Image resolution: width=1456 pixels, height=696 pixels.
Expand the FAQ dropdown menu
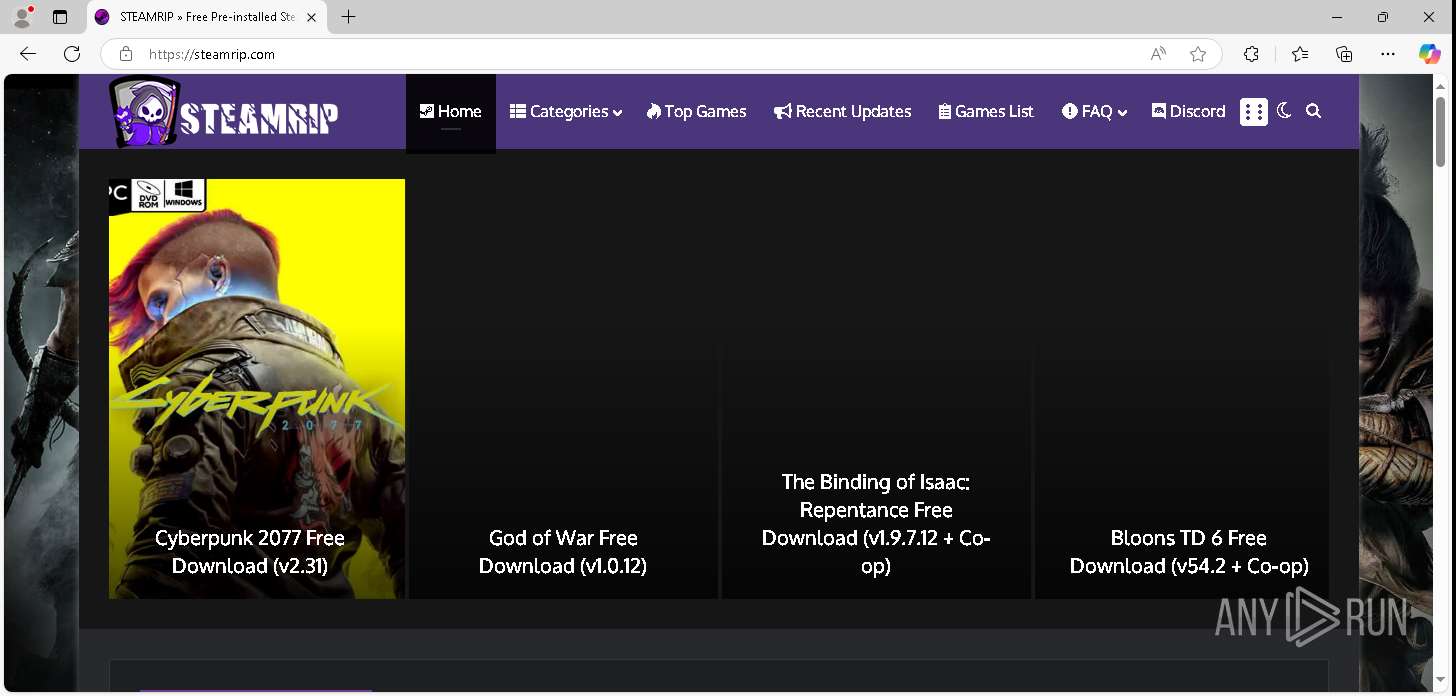[x=1095, y=112]
